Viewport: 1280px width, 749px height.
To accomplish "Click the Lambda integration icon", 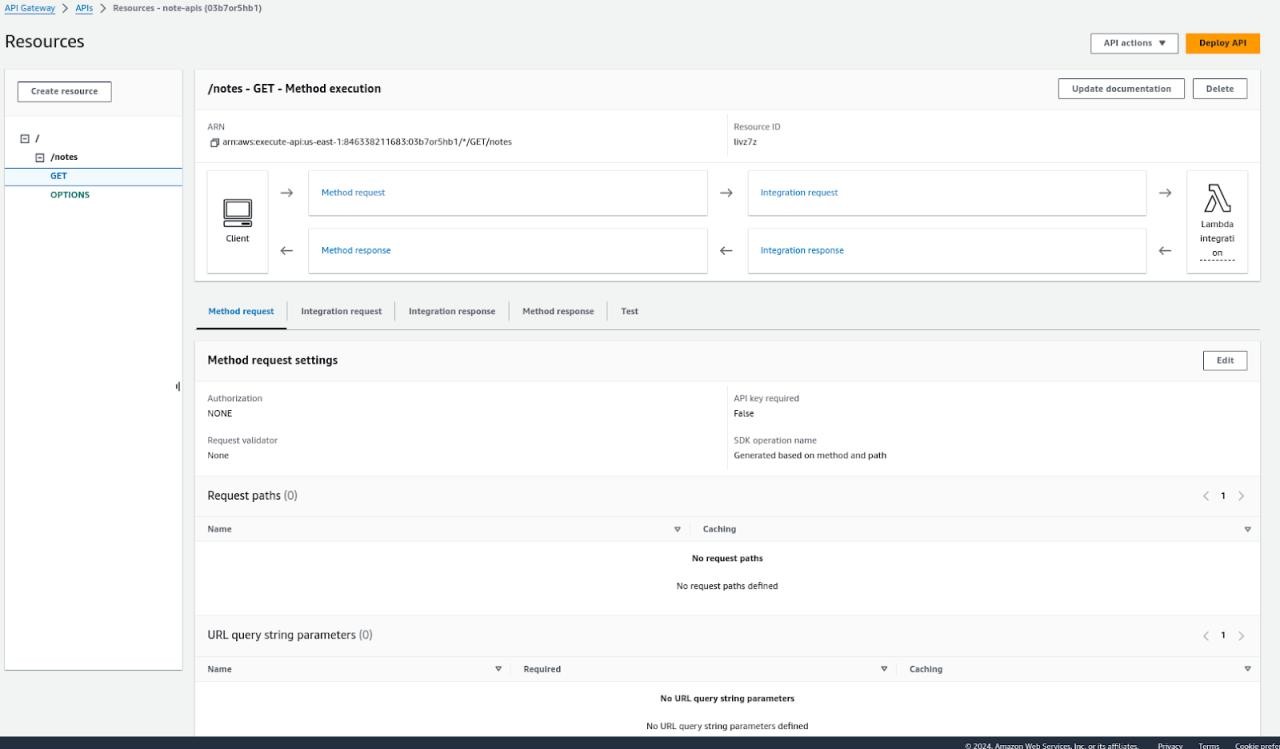I will click(1217, 198).
